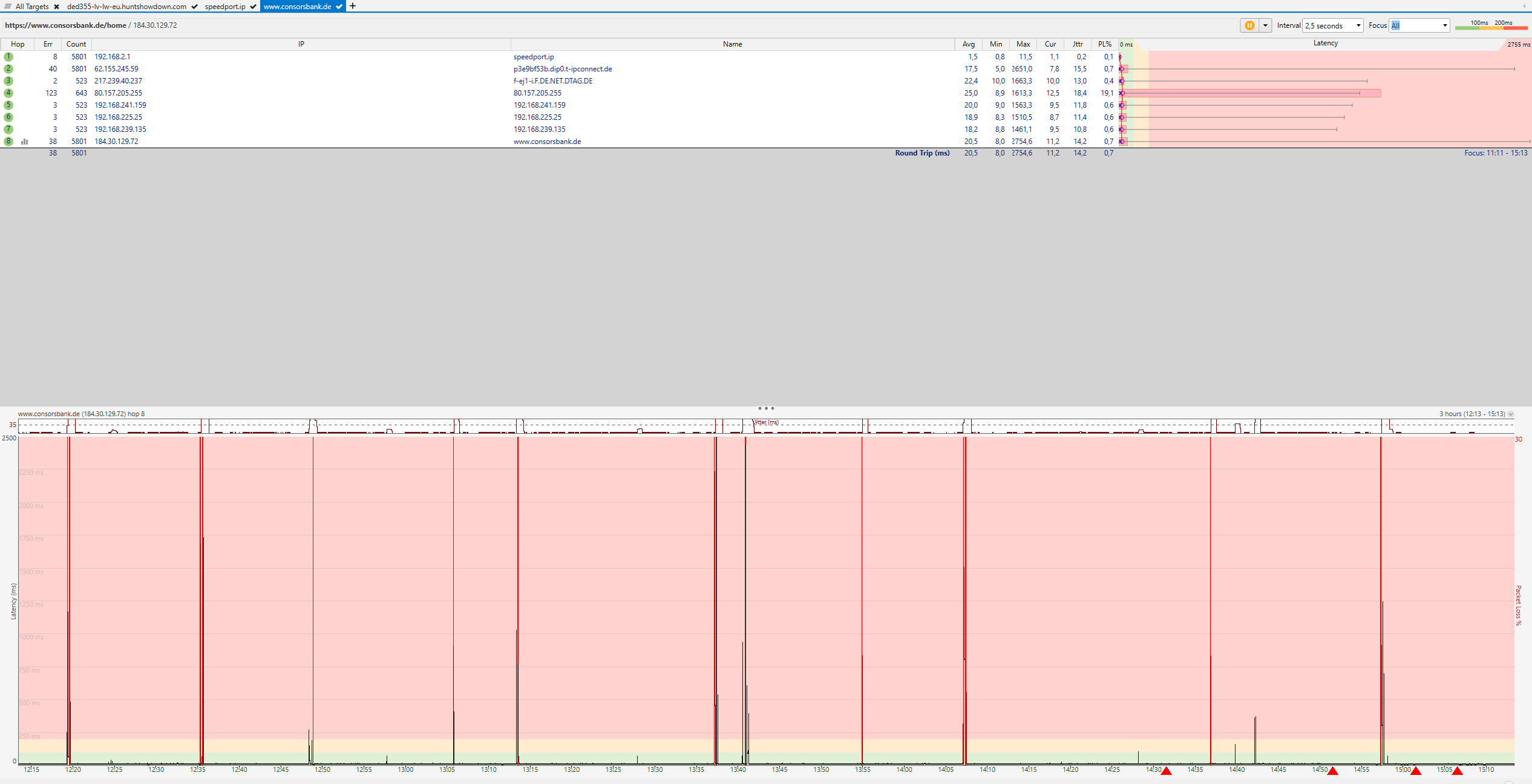Toggle the checkmark on the huntshowdown tab

pos(194,7)
